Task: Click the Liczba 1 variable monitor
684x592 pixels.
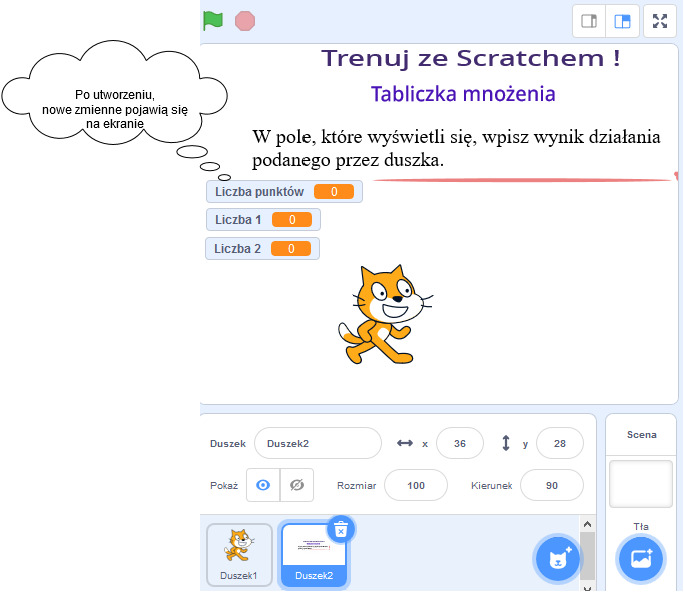Action: point(263,219)
